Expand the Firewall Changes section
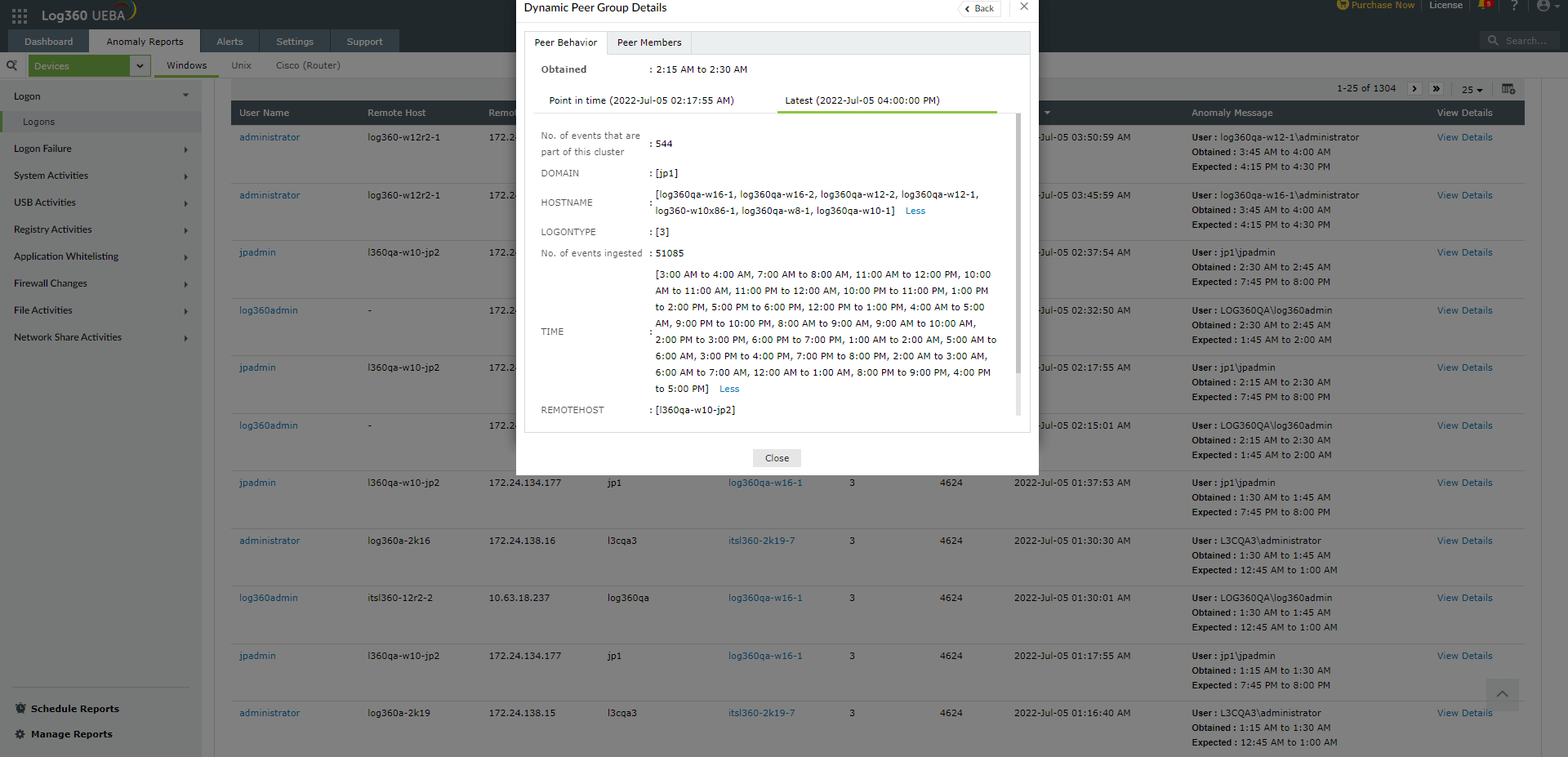The height and width of the screenshot is (757, 1568). (100, 283)
